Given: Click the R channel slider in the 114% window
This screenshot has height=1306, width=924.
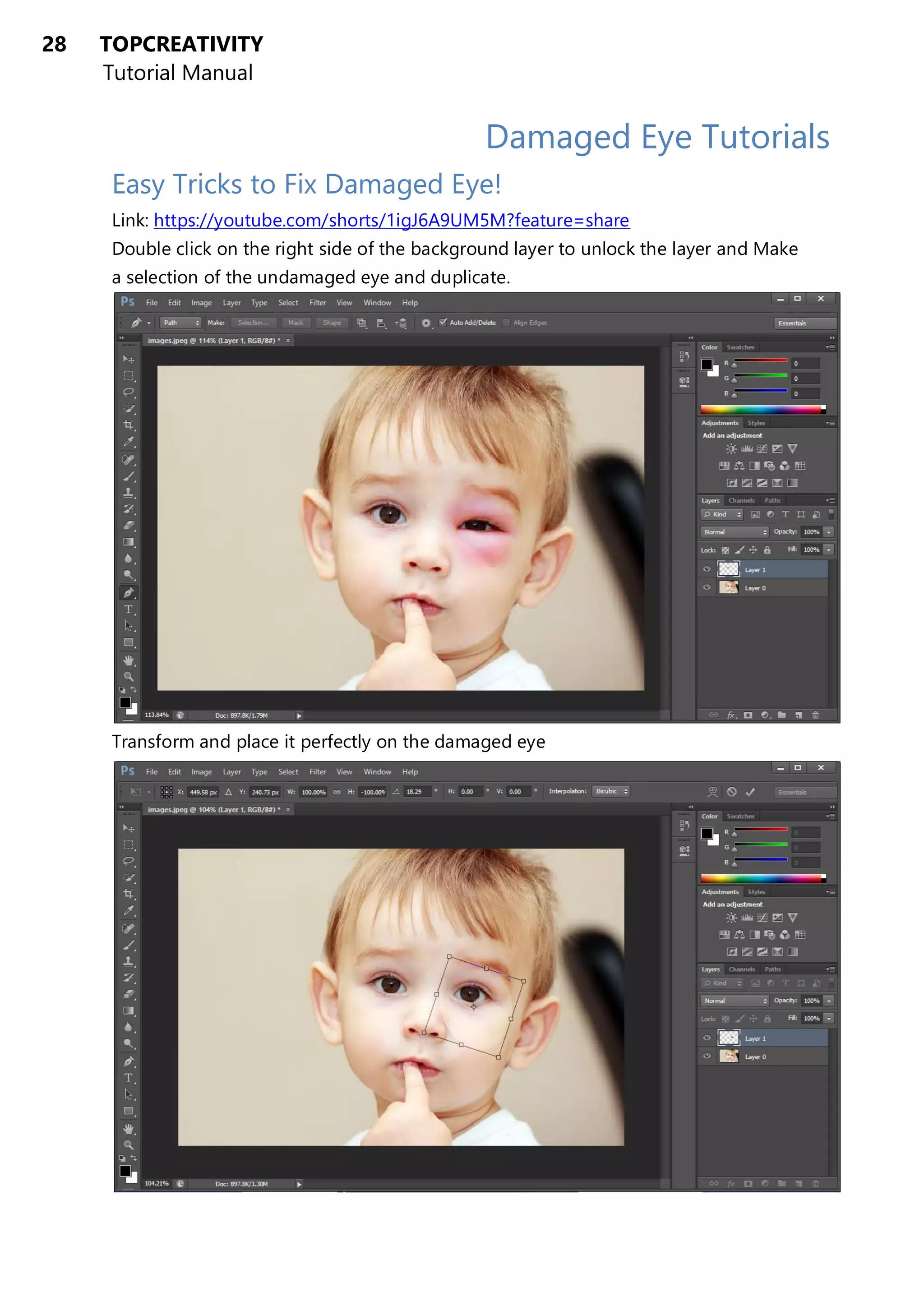Looking at the screenshot, I should tap(761, 363).
